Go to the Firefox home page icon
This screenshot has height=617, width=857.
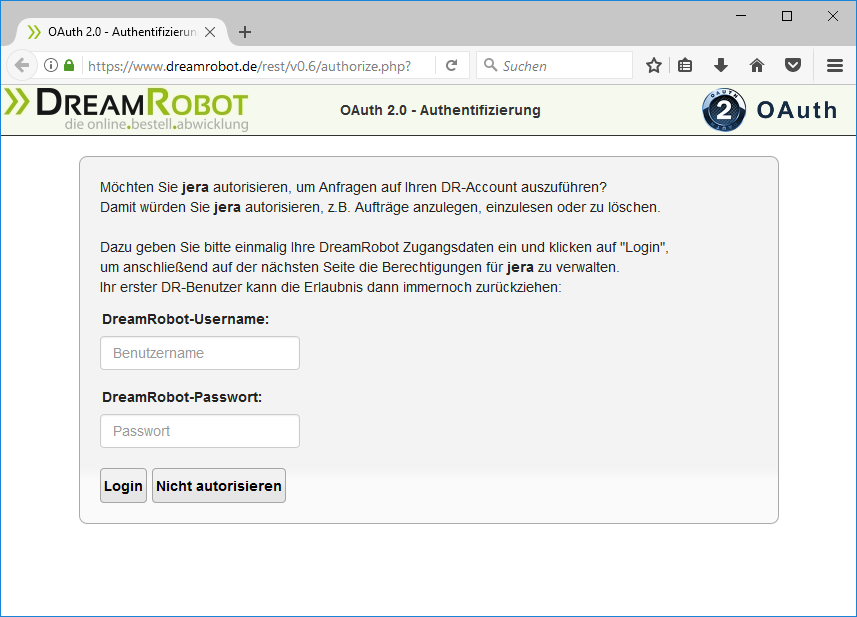click(756, 65)
